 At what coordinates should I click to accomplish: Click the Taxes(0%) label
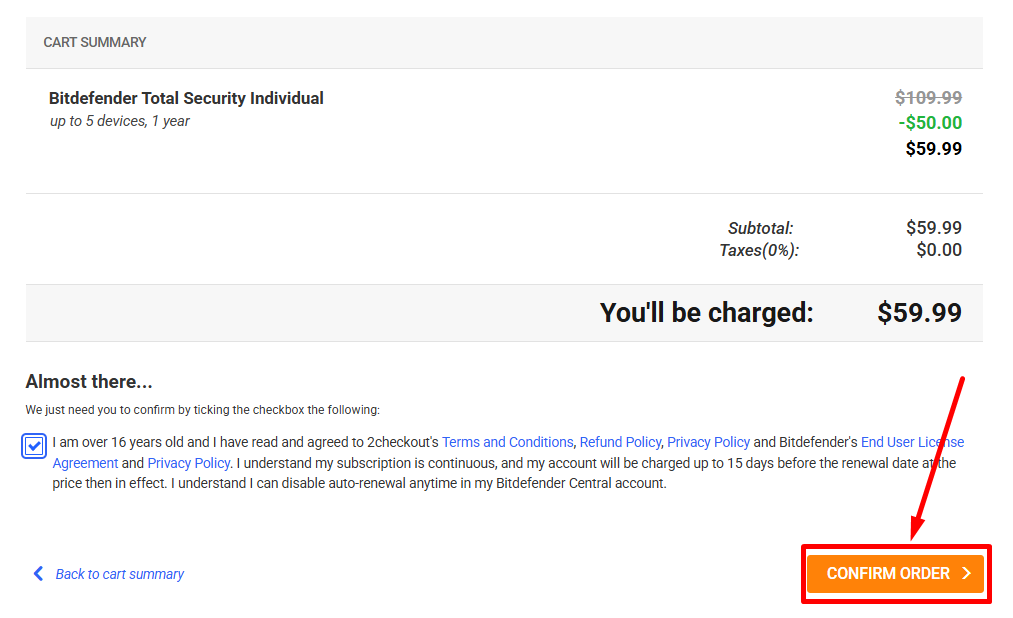(760, 250)
